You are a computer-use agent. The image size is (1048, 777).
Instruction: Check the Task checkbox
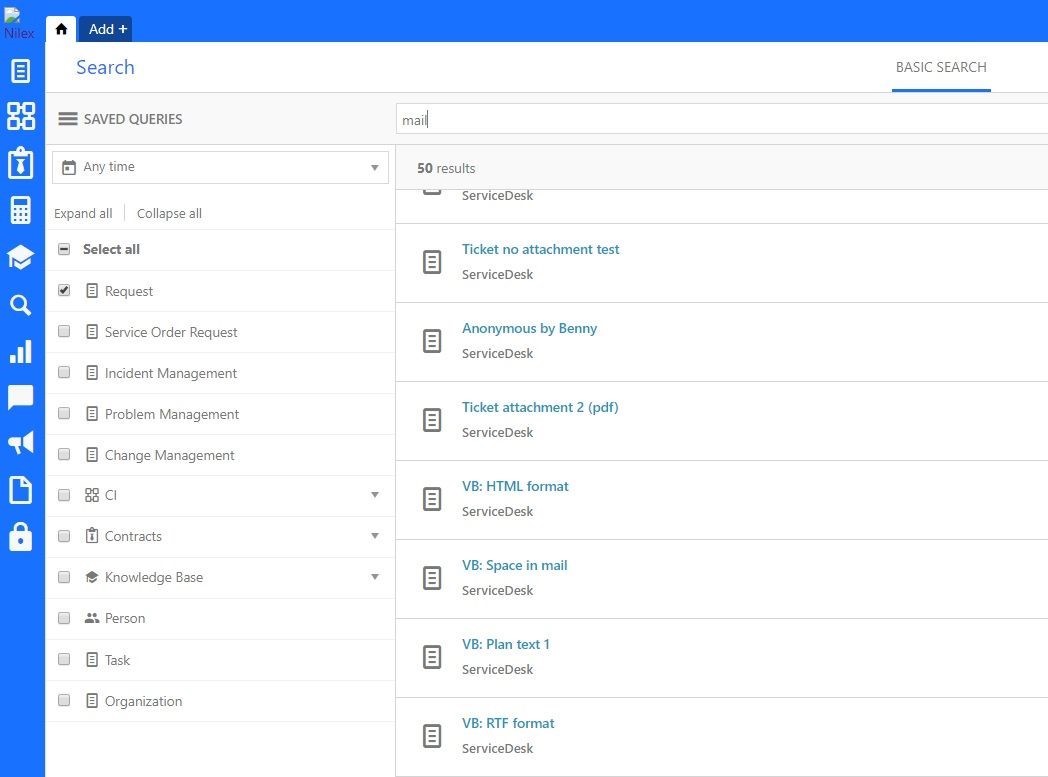(64, 659)
